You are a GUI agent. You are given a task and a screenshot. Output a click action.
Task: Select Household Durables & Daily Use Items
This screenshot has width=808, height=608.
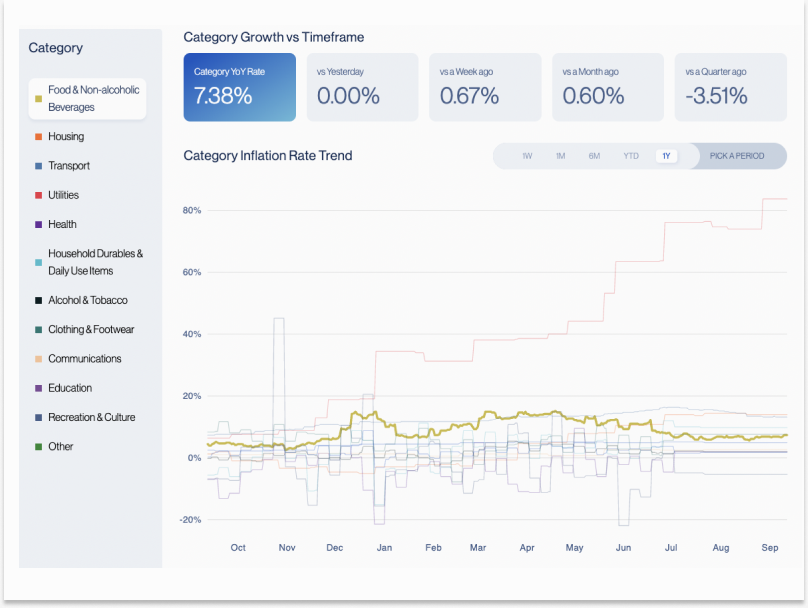(x=95, y=262)
